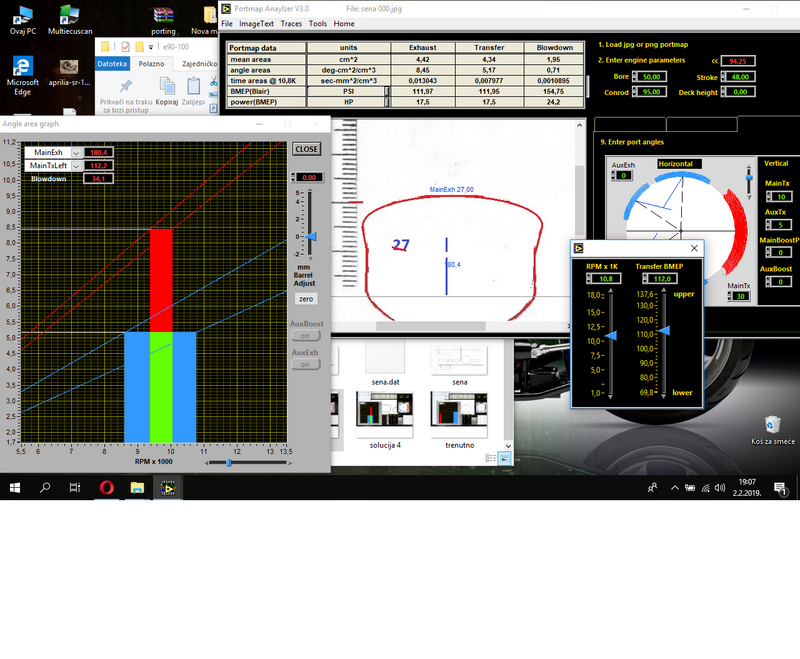The width and height of the screenshot is (800, 659).
Task: Open action center notifications icon
Action: [780, 488]
